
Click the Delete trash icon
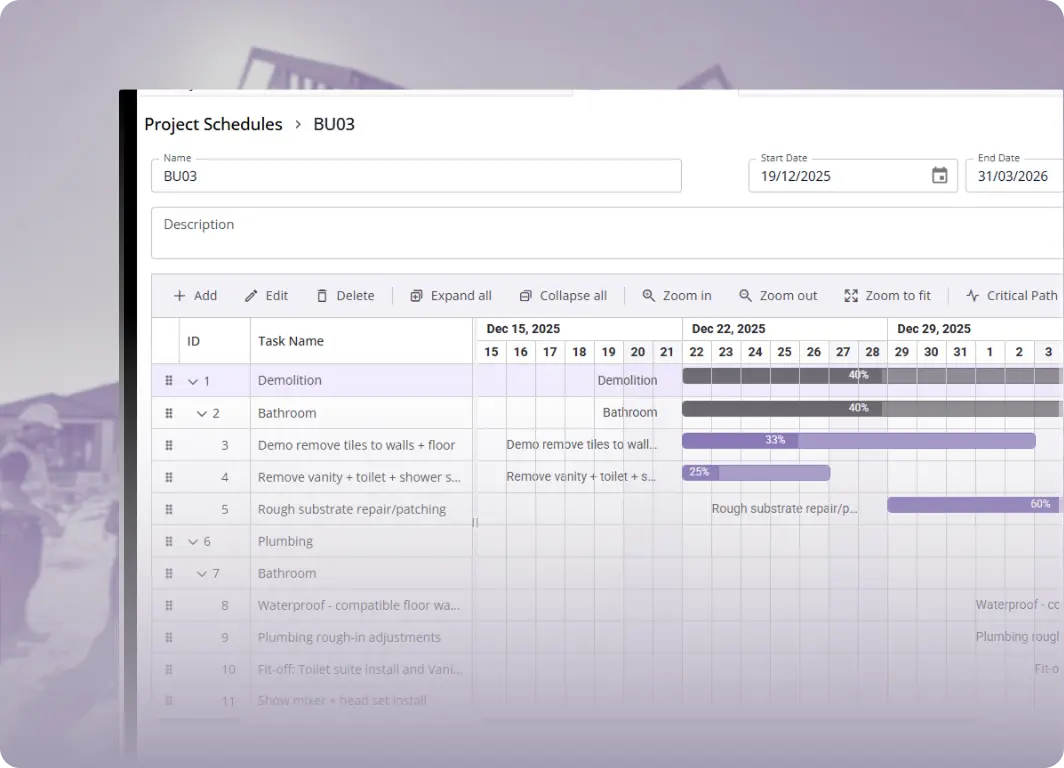322,295
